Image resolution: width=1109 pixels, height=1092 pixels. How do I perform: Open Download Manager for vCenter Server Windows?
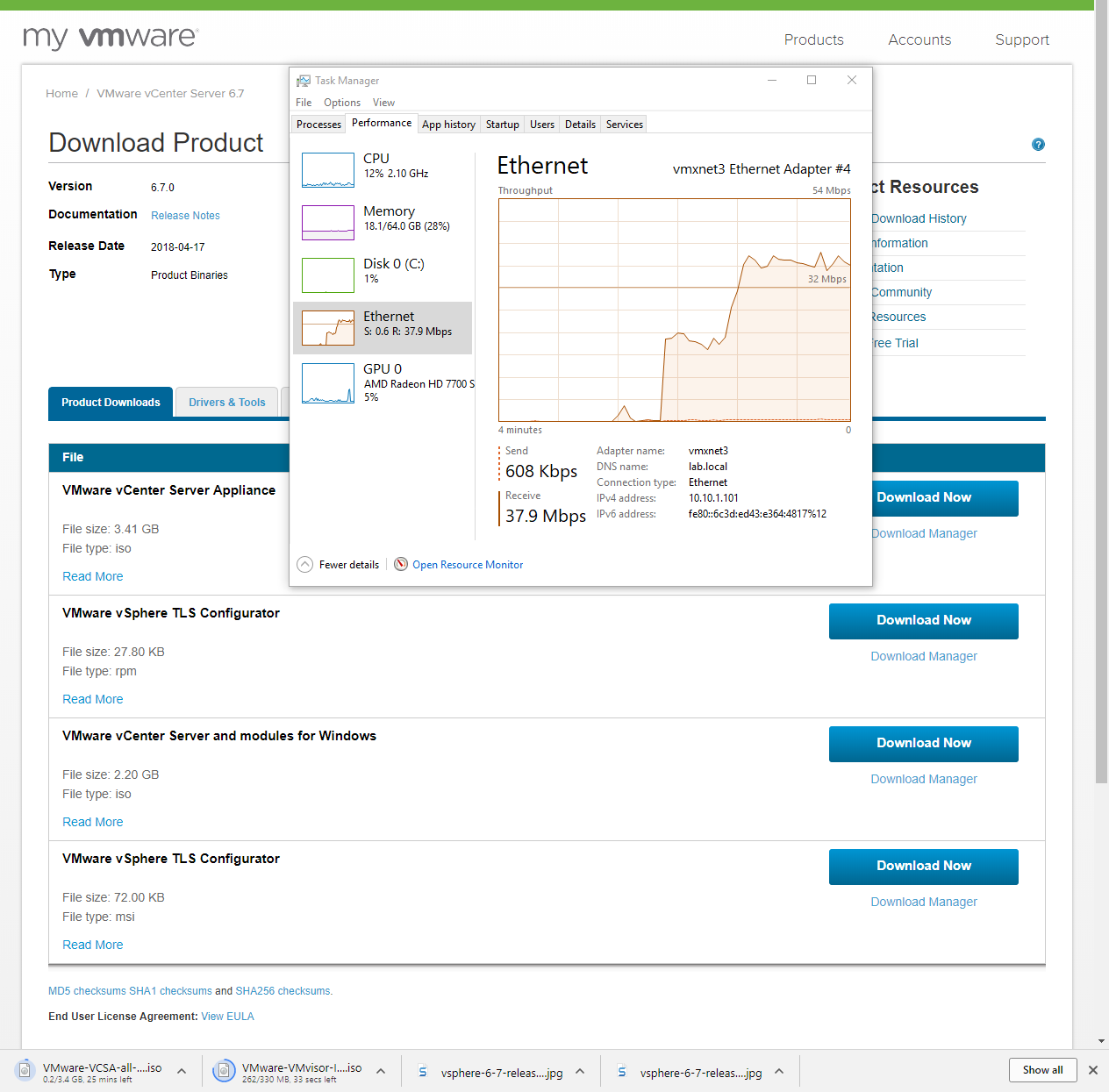(x=924, y=779)
